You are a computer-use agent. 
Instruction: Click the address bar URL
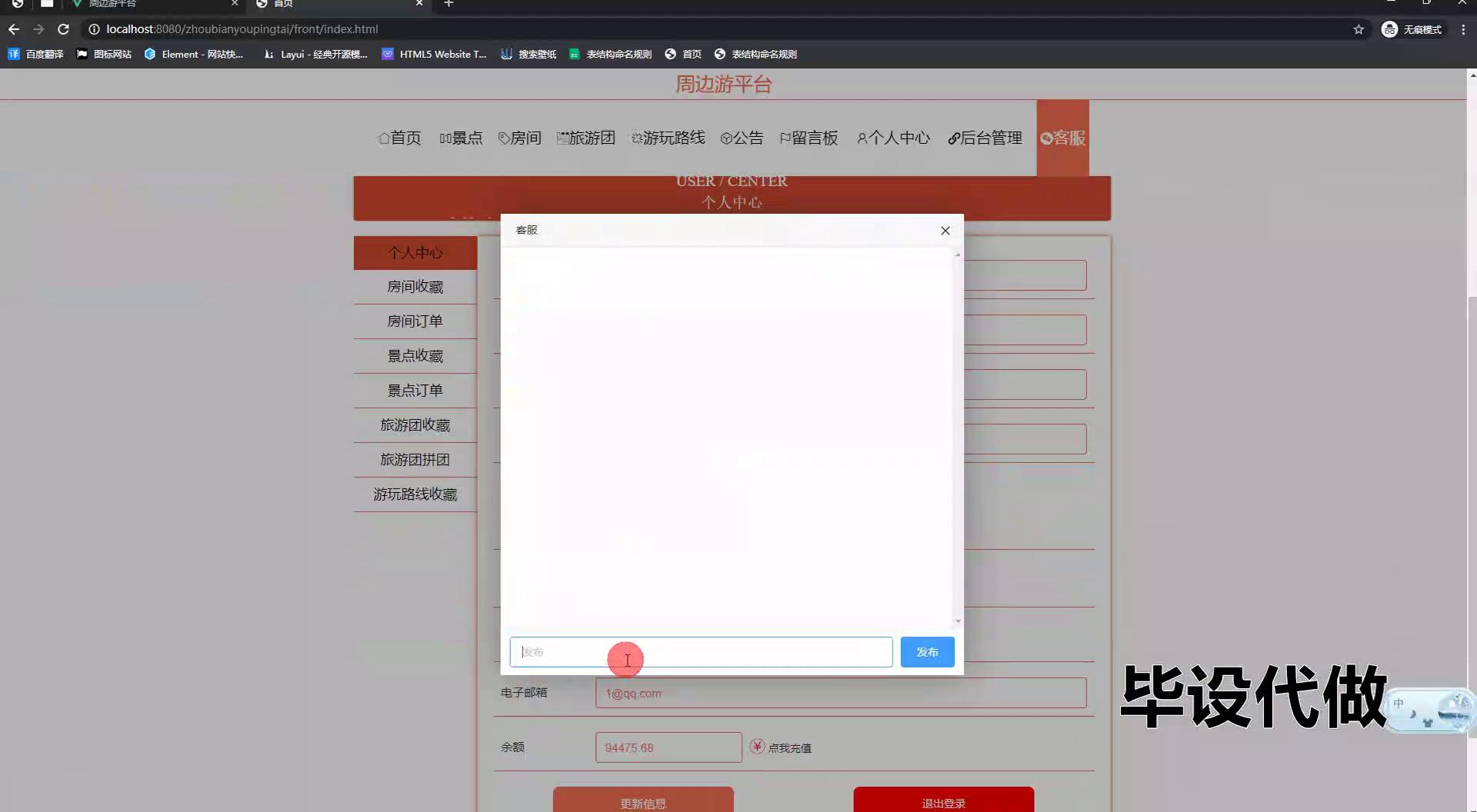242,29
